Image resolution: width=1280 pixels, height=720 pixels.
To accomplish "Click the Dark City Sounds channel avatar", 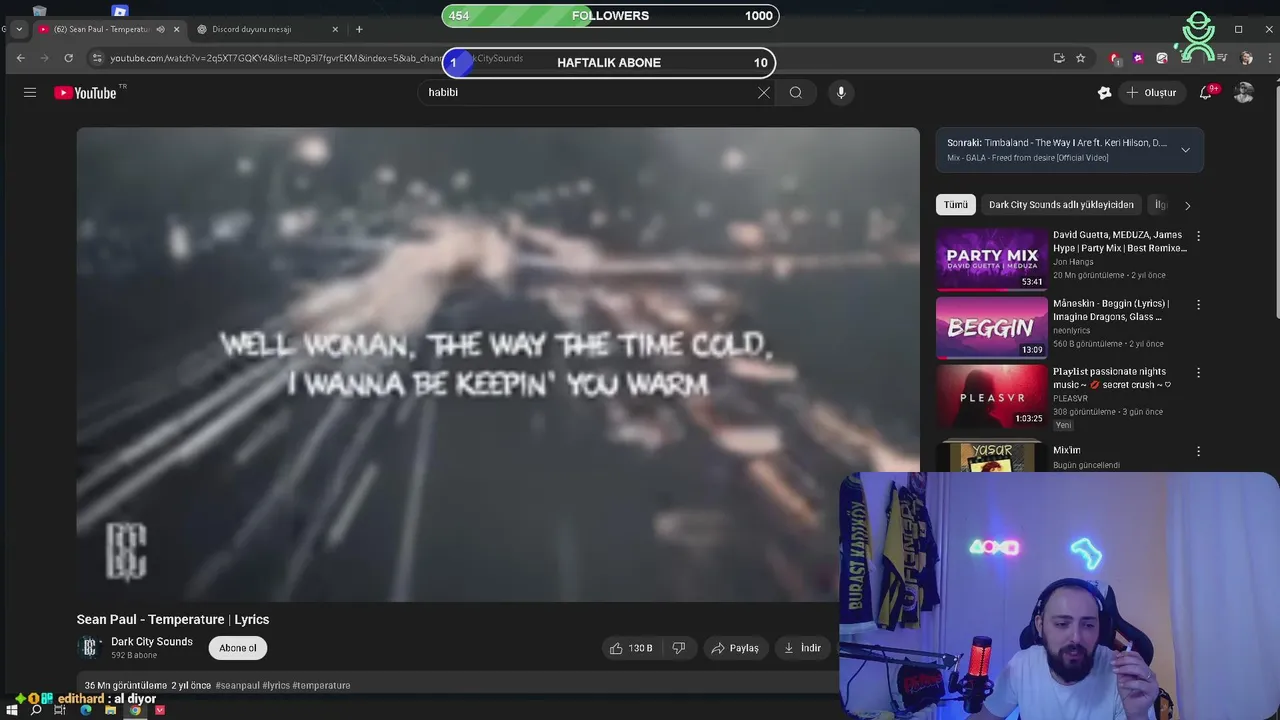I will (x=90, y=647).
